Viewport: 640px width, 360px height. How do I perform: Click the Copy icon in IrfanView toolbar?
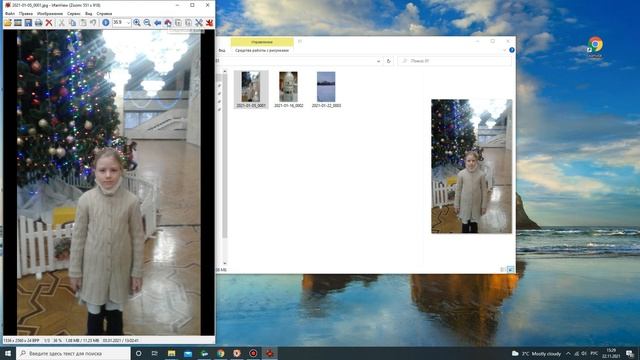click(x=72, y=22)
